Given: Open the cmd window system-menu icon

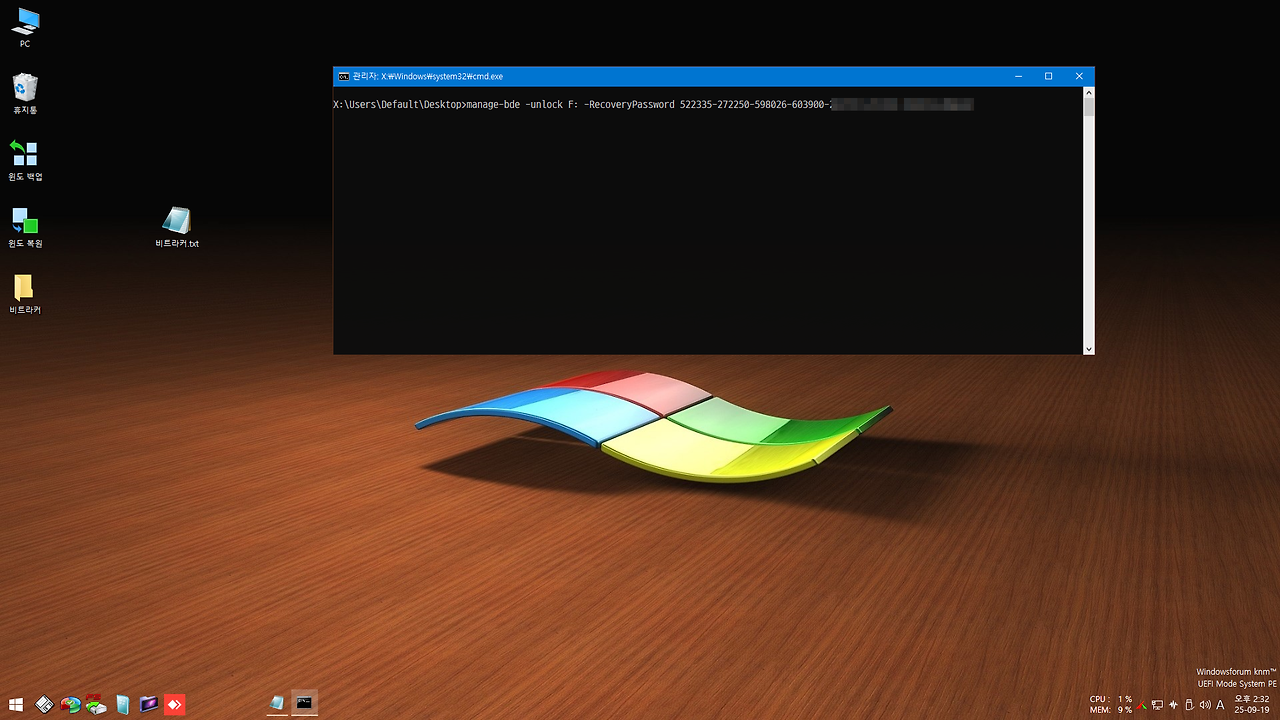Looking at the screenshot, I should pos(343,76).
